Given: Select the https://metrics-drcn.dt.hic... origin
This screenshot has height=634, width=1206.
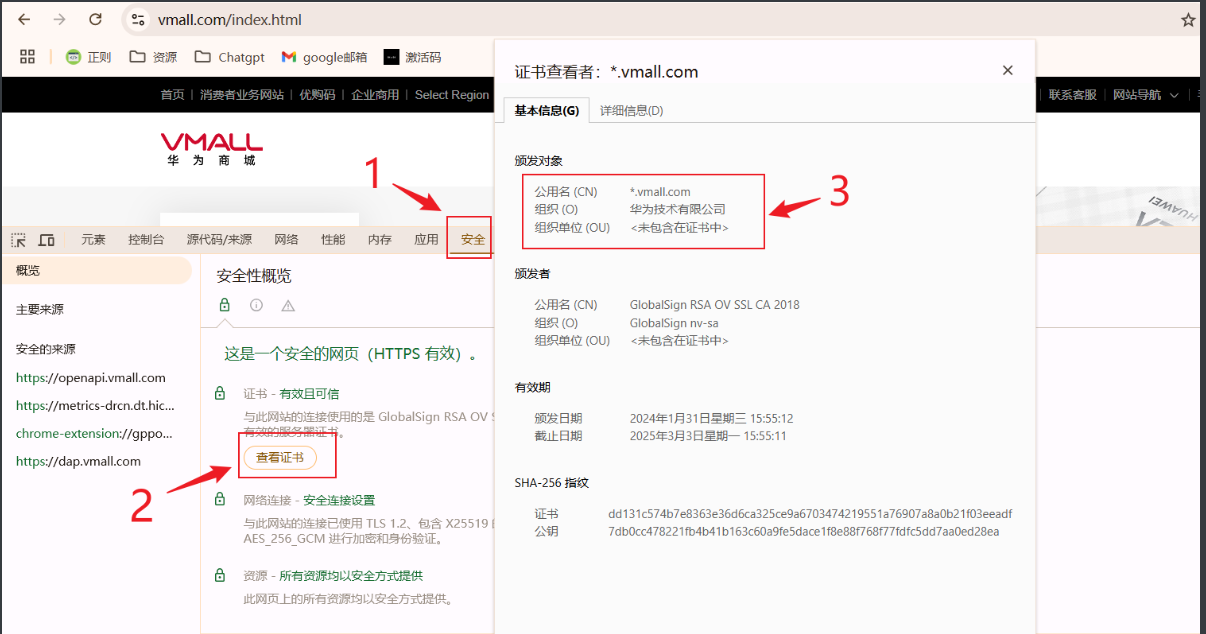Looking at the screenshot, I should coord(95,406).
